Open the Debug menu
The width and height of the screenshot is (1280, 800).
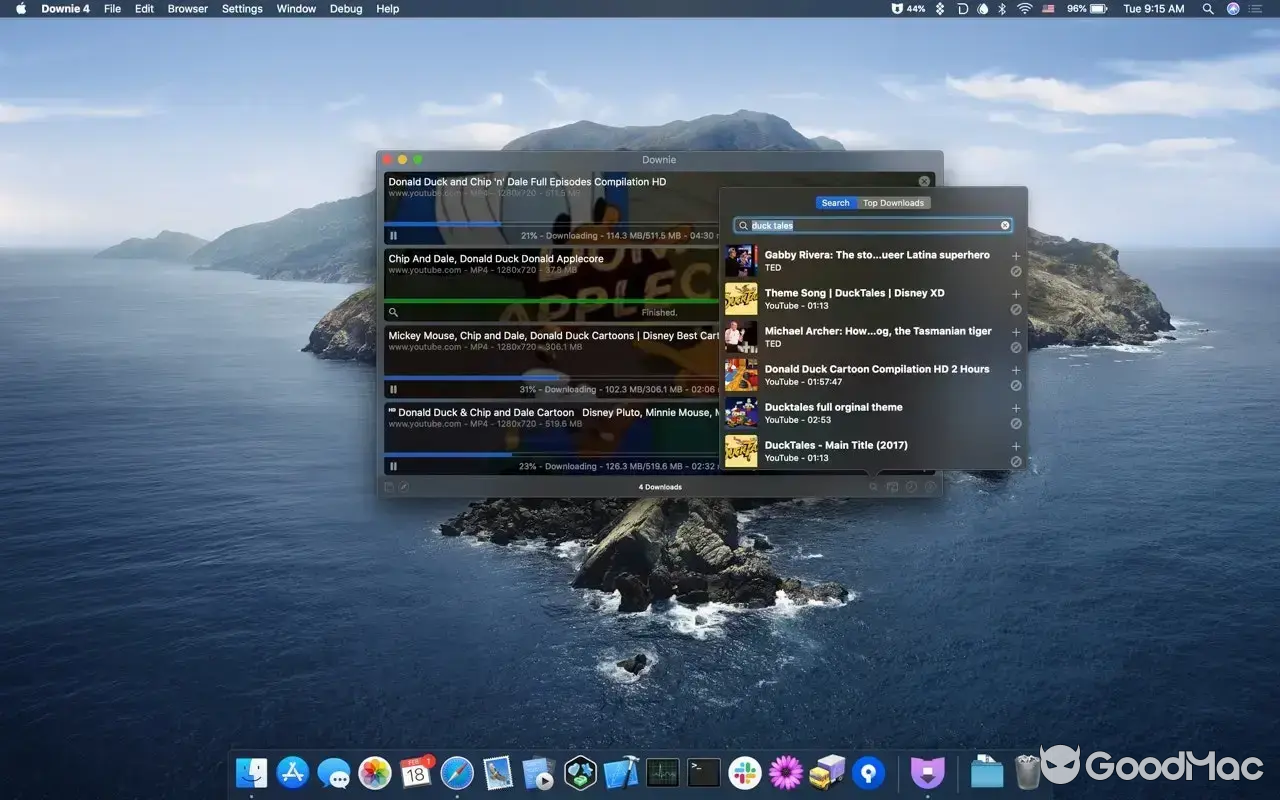(x=346, y=9)
